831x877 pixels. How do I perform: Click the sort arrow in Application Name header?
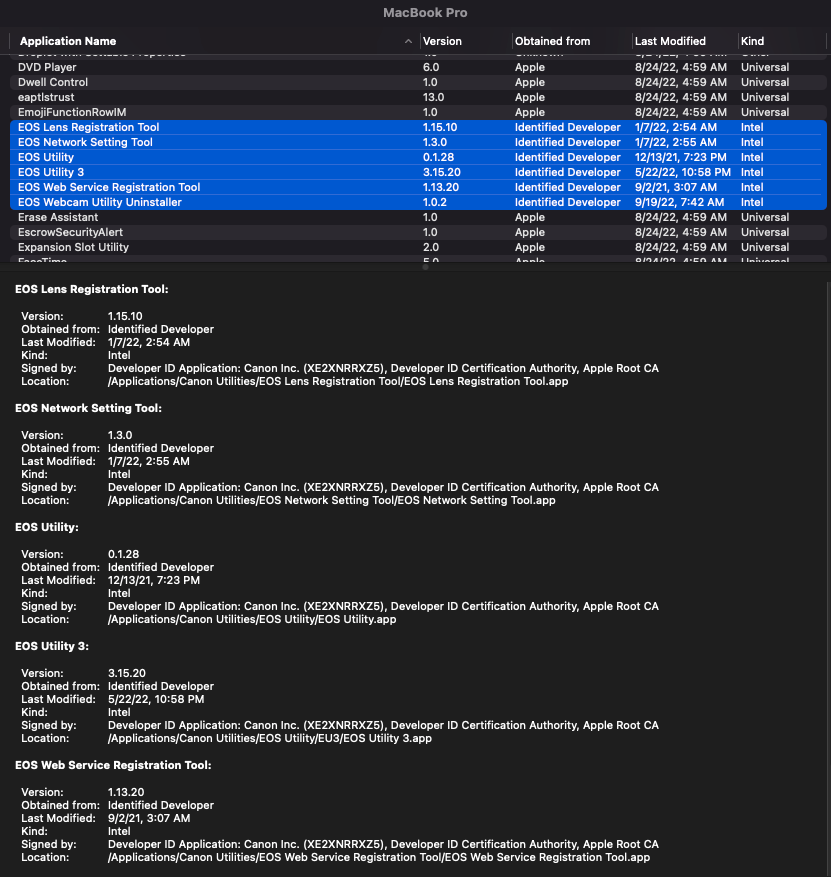pos(408,41)
